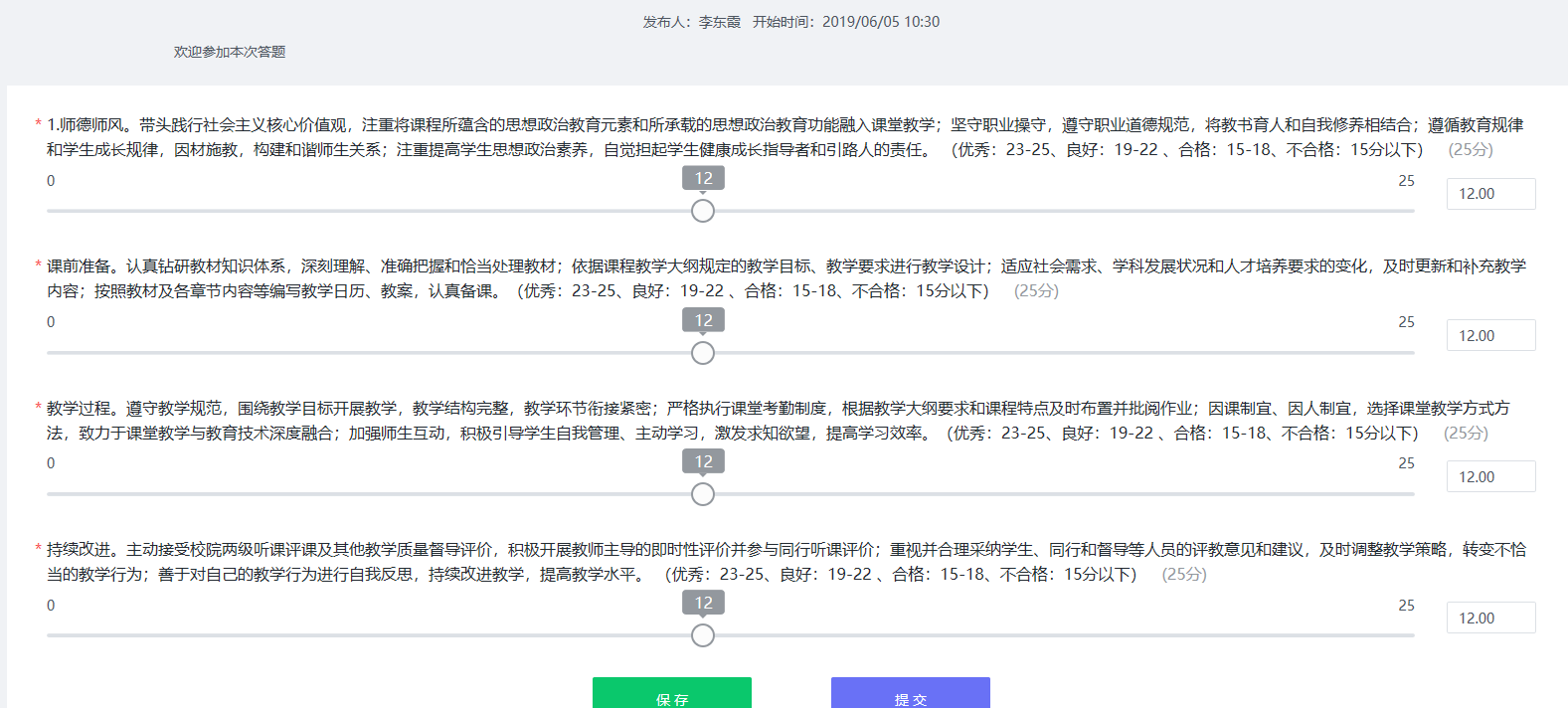The height and width of the screenshot is (708, 1568).
Task: Click the value tooltip above 教学过程 slider
Action: pyautogui.click(x=703, y=461)
